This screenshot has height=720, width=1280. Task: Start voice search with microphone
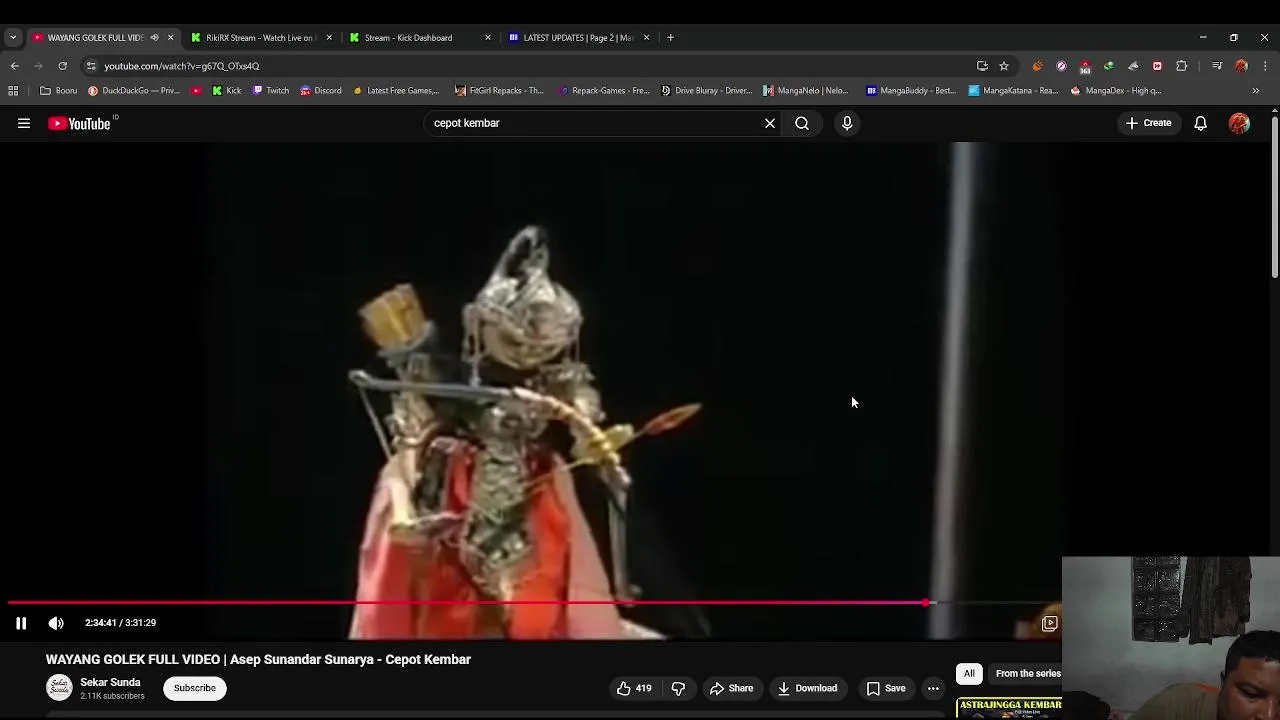[847, 123]
